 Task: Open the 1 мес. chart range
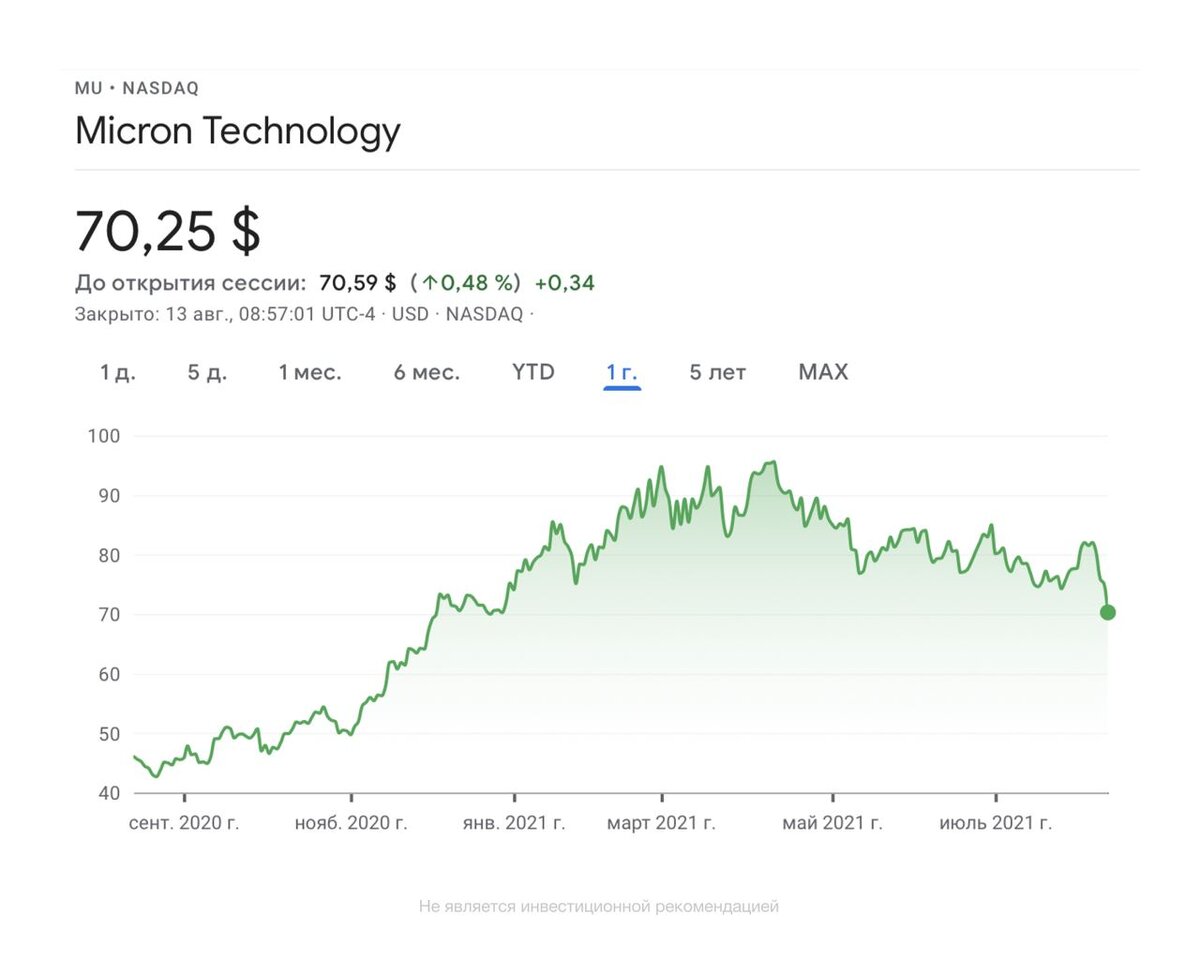click(x=310, y=373)
